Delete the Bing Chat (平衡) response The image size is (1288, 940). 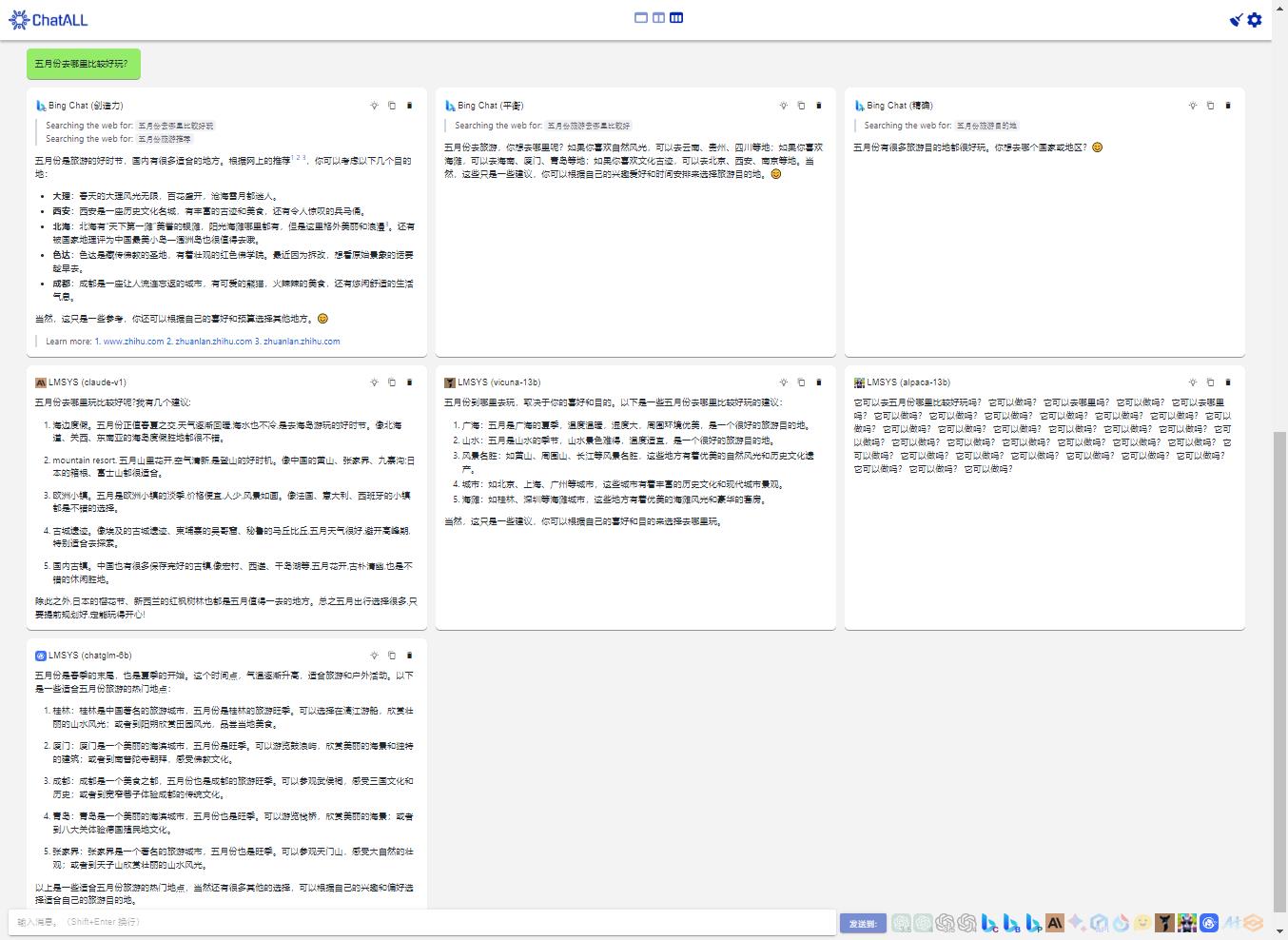[819, 106]
